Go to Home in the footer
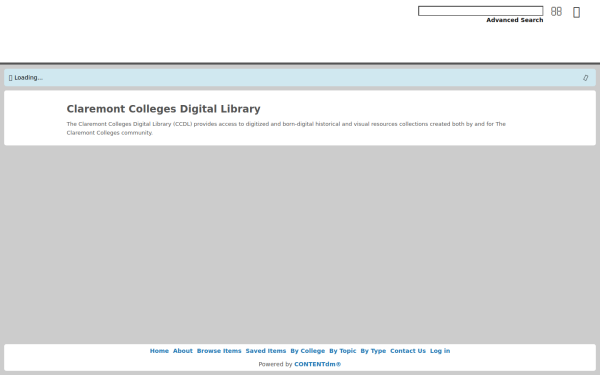600x375 pixels. click(159, 351)
